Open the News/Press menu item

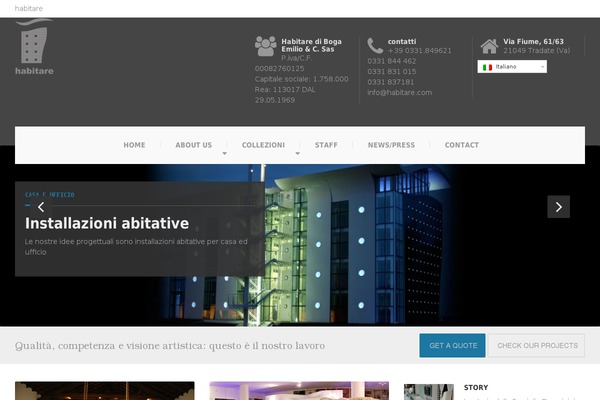[391, 145]
